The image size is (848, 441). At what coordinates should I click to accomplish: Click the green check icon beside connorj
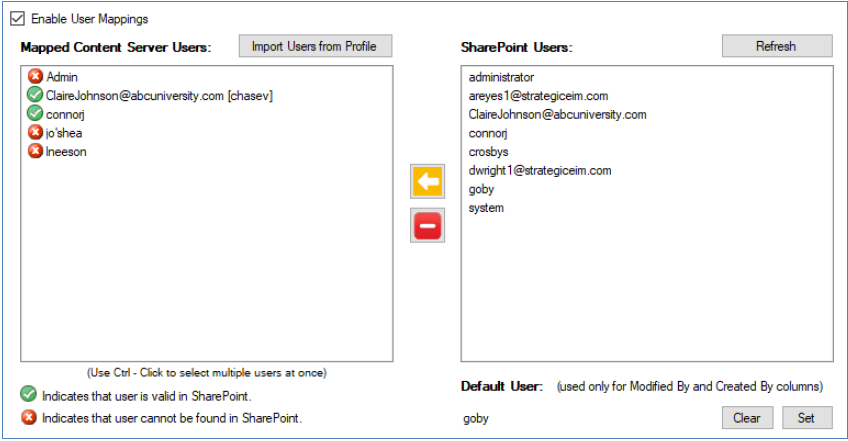click(35, 114)
